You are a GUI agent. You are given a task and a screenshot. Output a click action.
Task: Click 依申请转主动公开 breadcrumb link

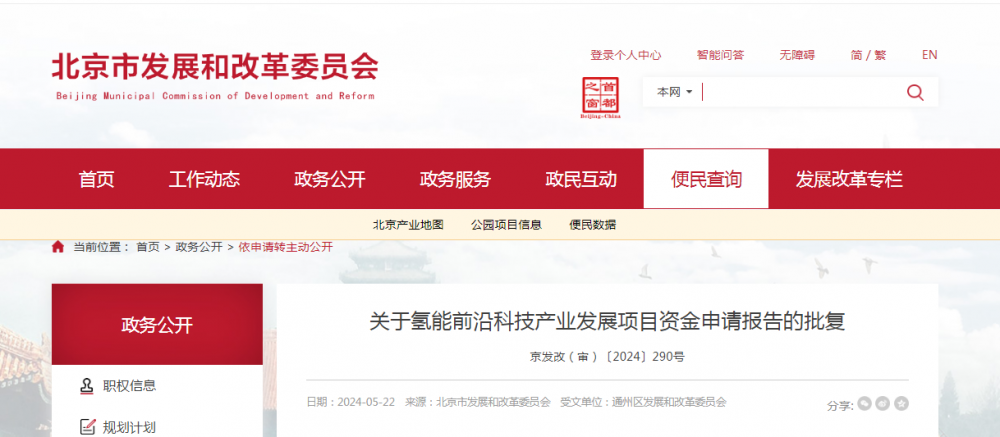point(285,247)
